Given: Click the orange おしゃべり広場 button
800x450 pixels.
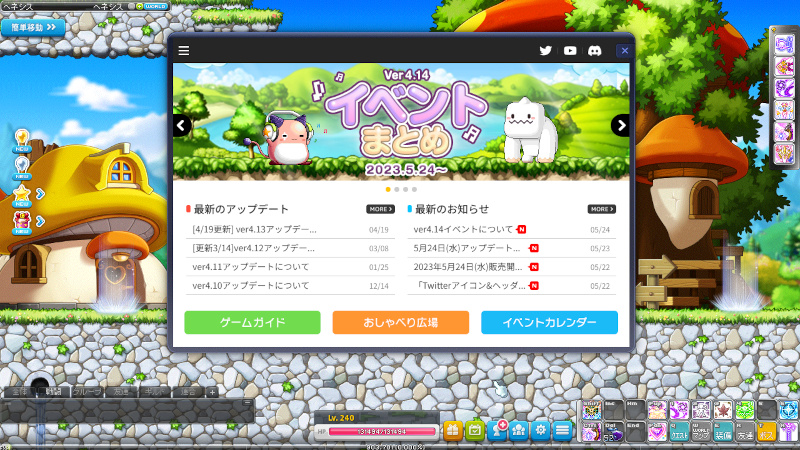Looking at the screenshot, I should tap(401, 322).
